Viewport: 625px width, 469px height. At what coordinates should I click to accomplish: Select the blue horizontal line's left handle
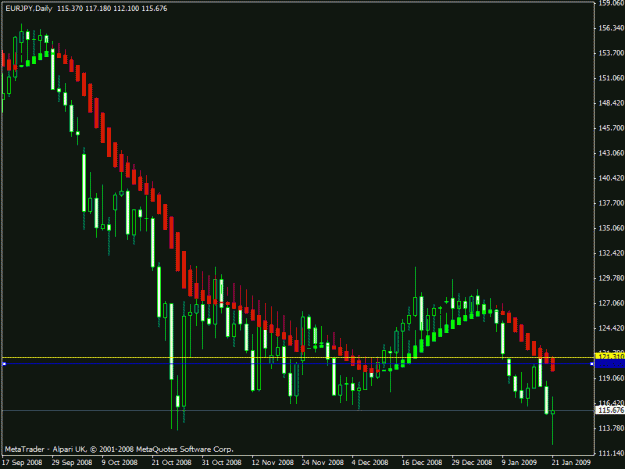coord(4,364)
